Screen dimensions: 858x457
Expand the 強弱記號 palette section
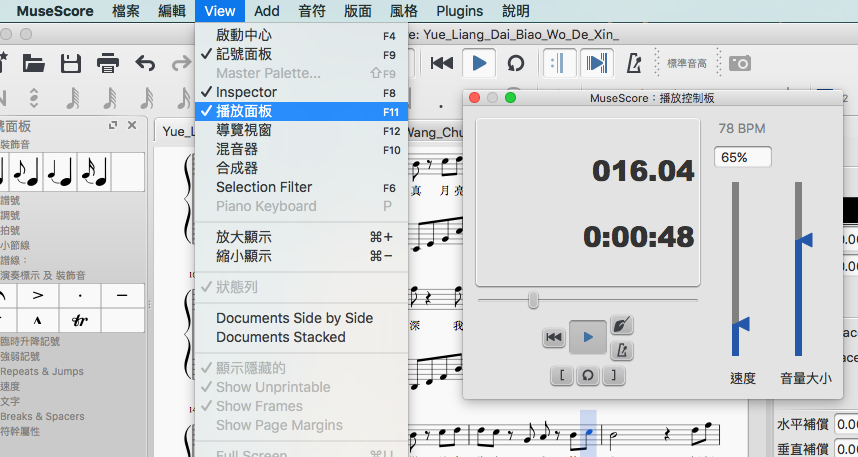[x=20, y=357]
